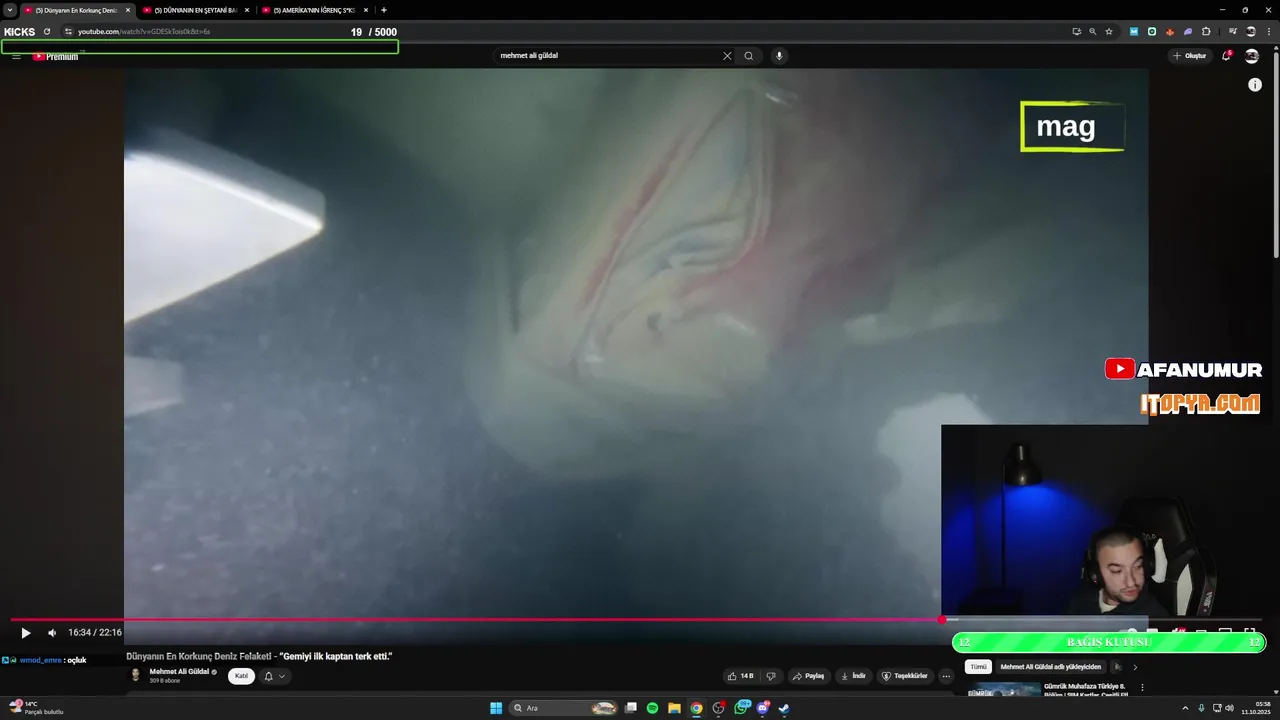
Task: Play the YouTube video
Action: [26, 633]
